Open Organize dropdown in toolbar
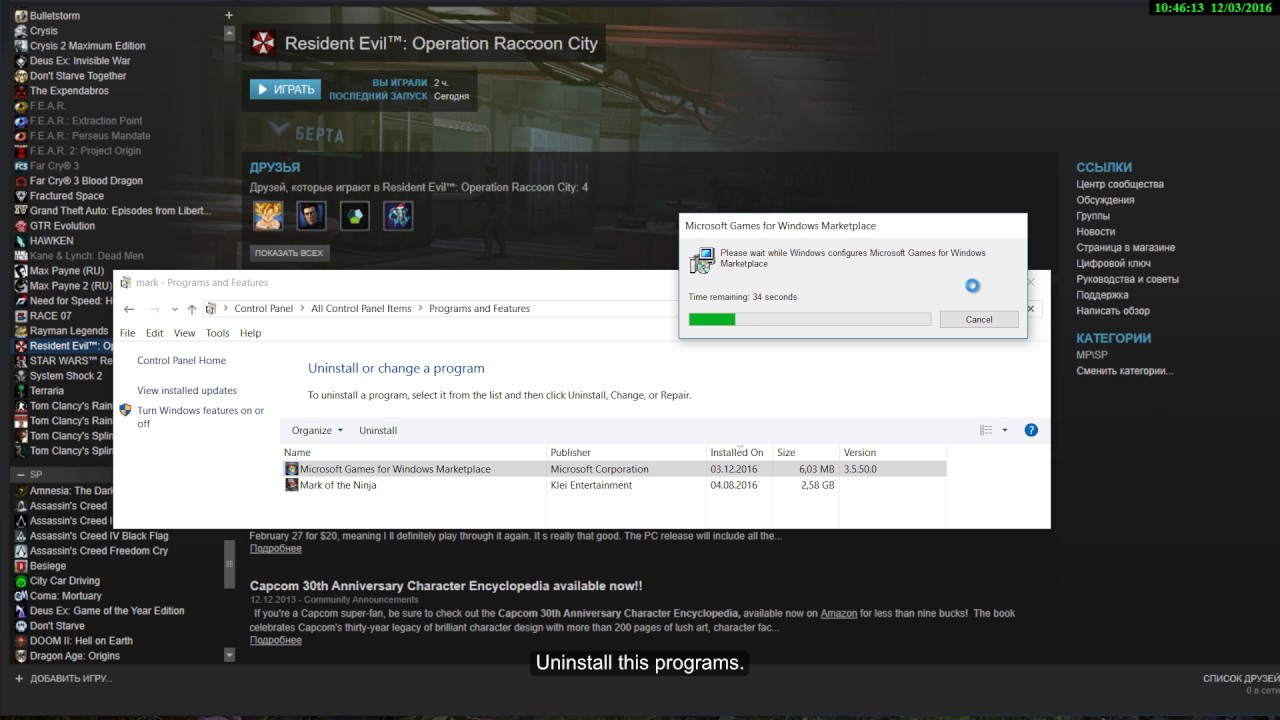Image resolution: width=1280 pixels, height=720 pixels. 317,430
